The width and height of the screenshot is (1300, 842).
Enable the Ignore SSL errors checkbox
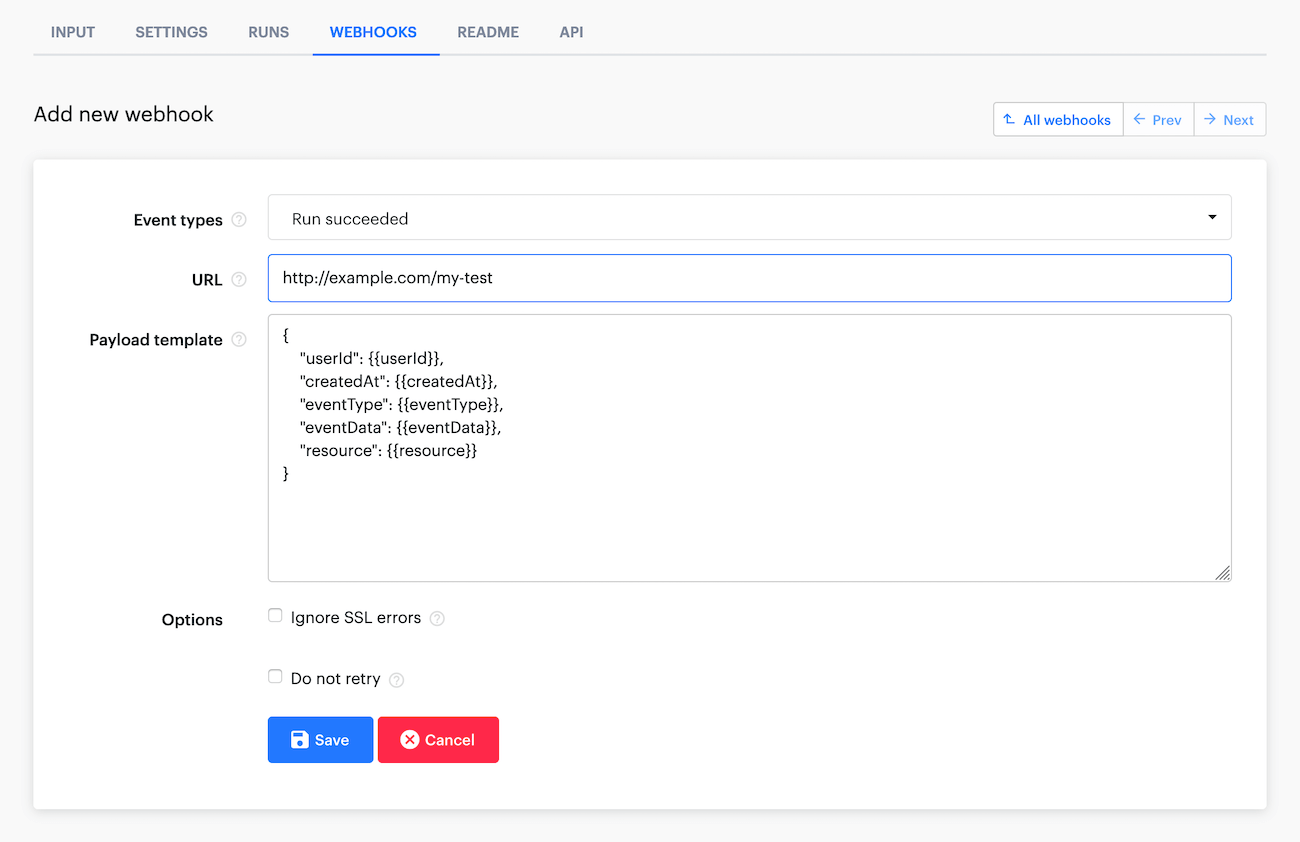tap(275, 615)
